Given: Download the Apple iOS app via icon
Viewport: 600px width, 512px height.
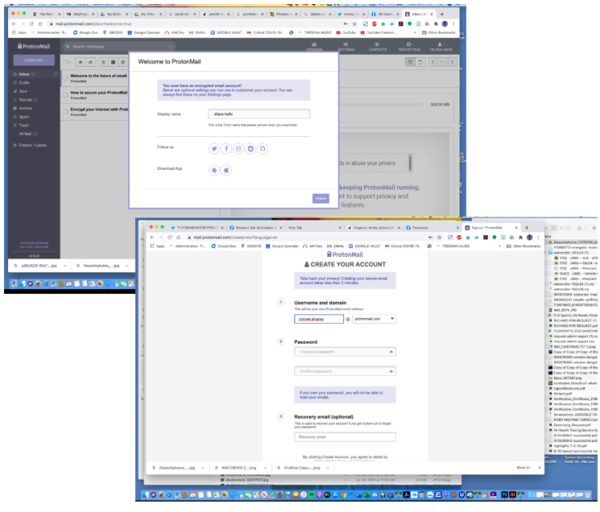Looking at the screenshot, I should click(x=227, y=170).
